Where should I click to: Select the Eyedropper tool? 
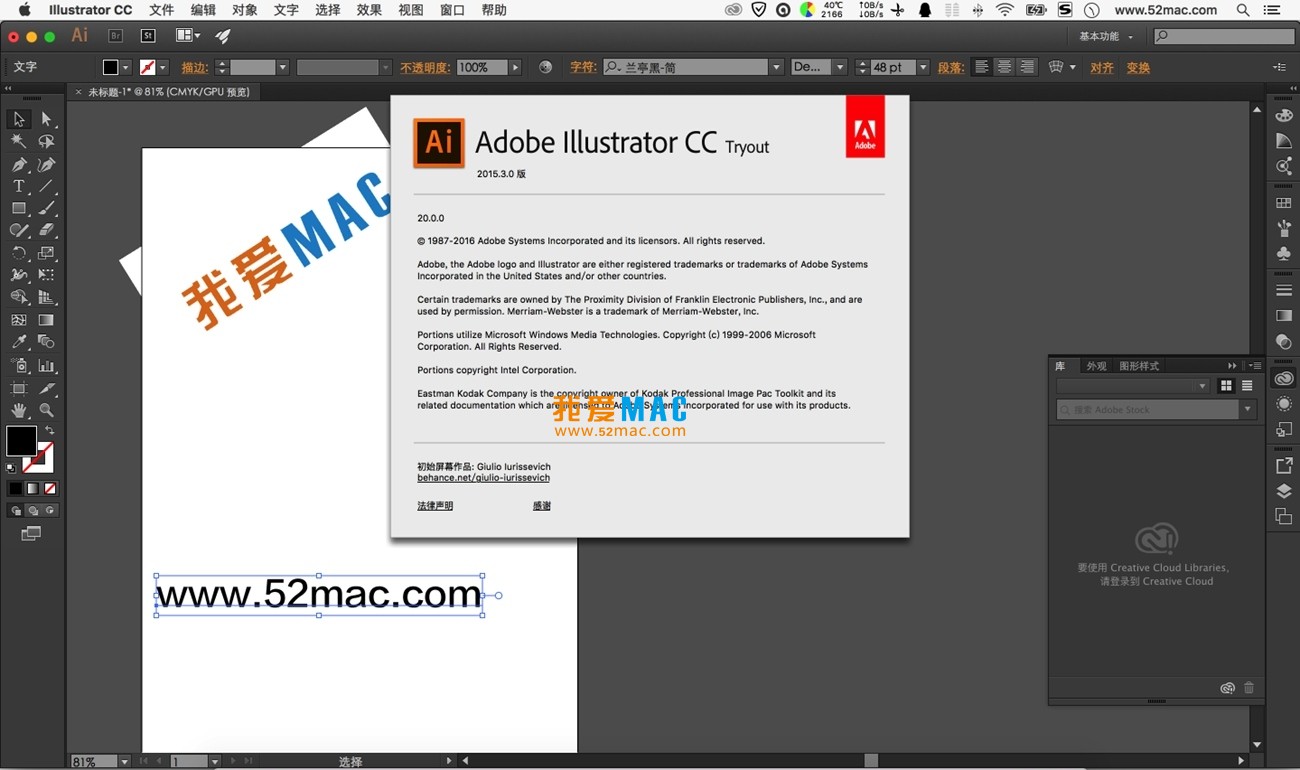click(18, 343)
